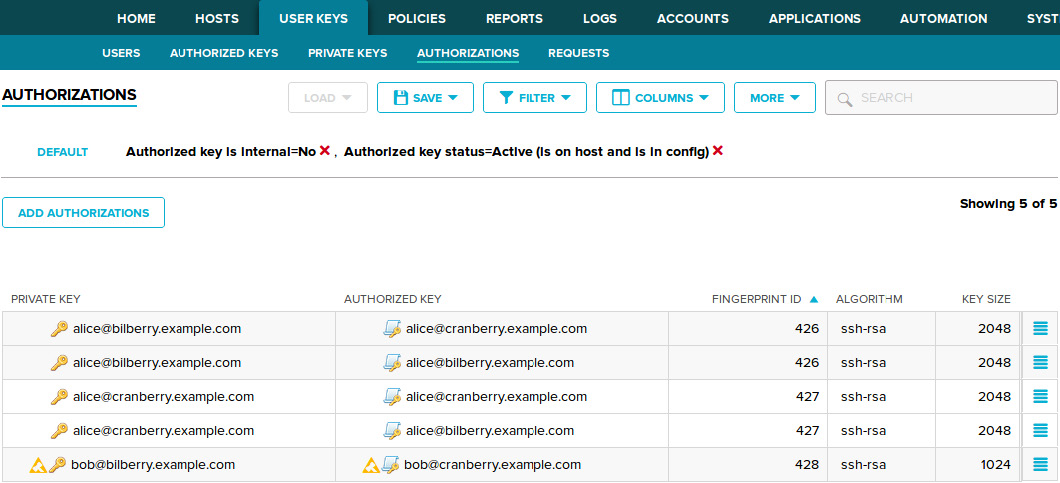Open the Filter dropdown

pos(535,97)
